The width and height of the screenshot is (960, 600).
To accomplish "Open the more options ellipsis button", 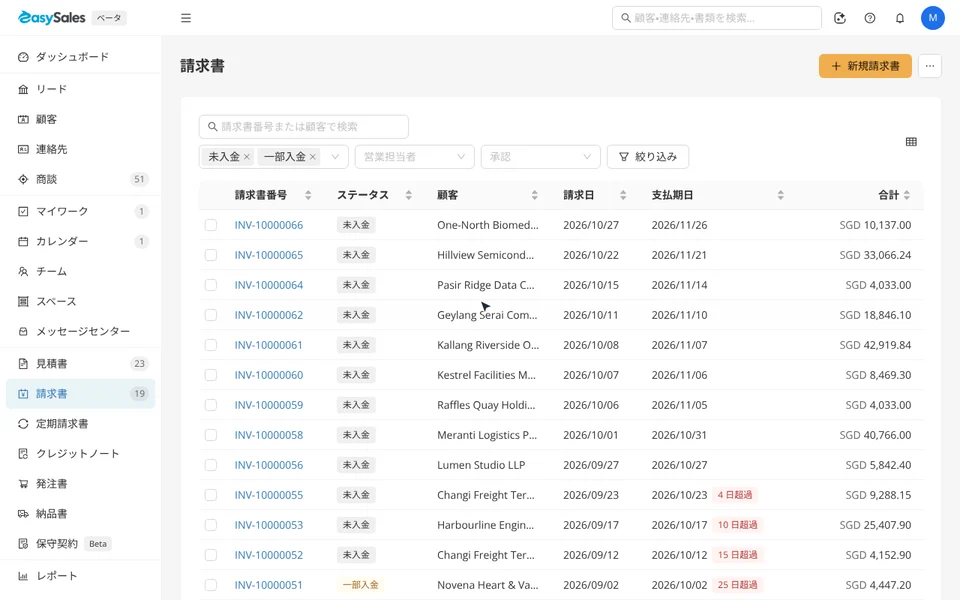I will pos(930,66).
